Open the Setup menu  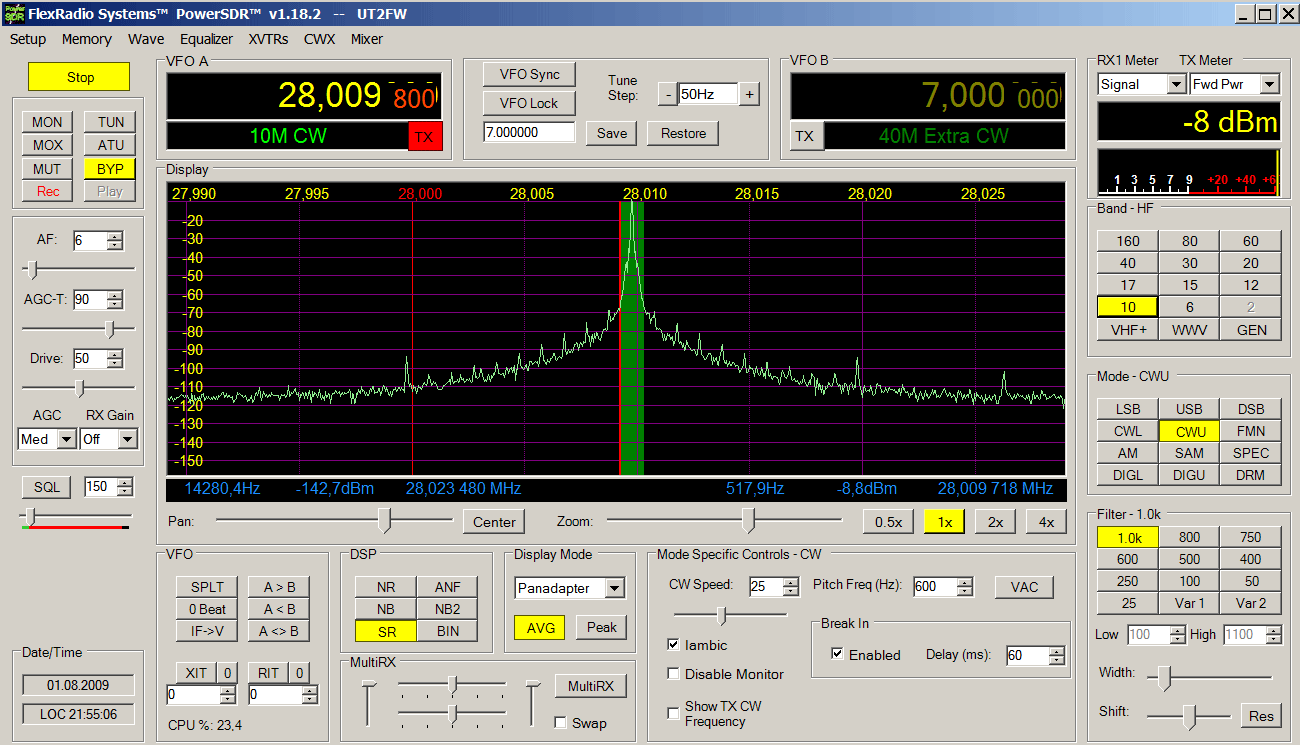tap(28, 39)
